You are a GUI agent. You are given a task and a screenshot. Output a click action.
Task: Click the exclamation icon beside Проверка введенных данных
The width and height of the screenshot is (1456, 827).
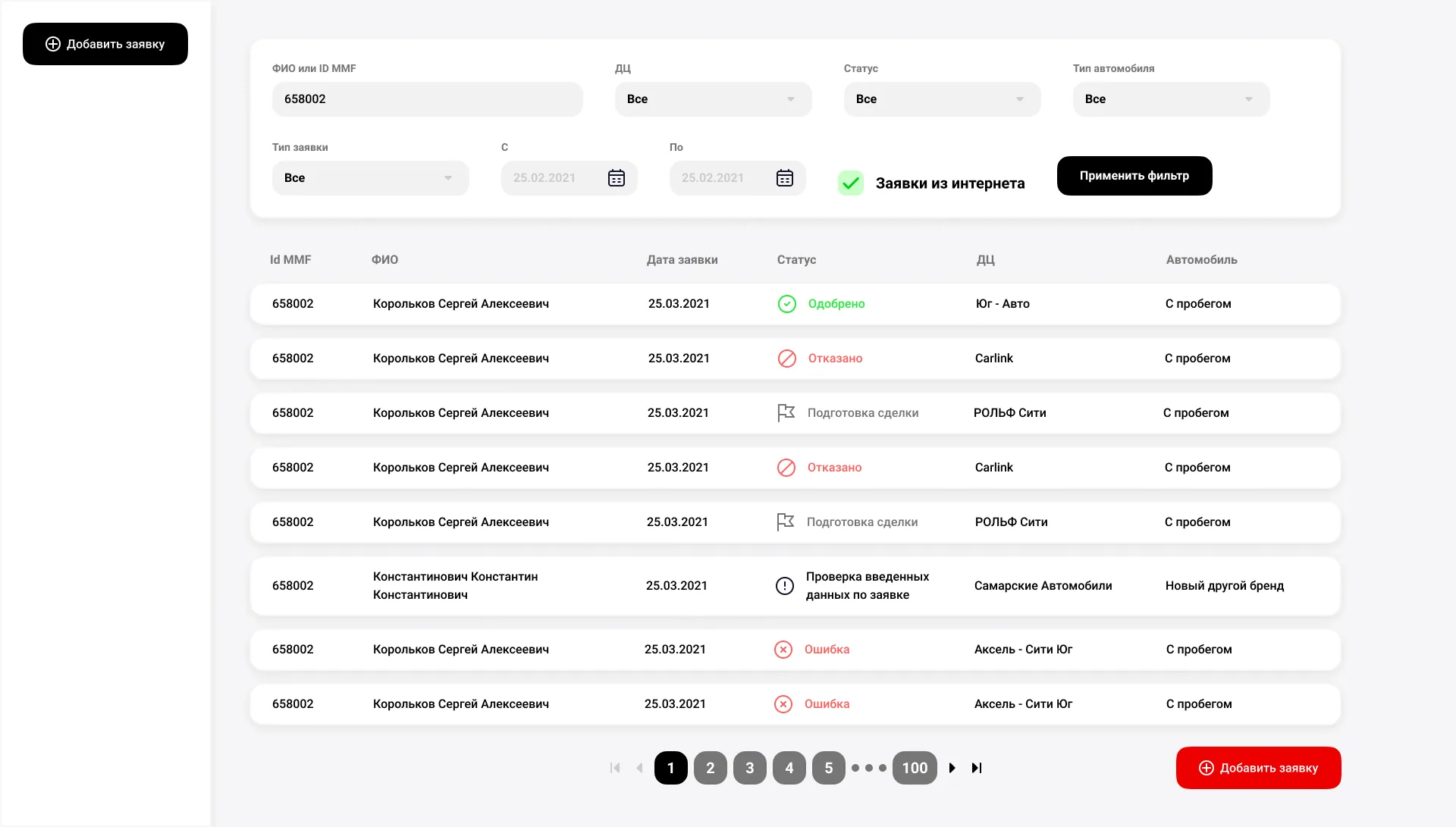point(785,586)
